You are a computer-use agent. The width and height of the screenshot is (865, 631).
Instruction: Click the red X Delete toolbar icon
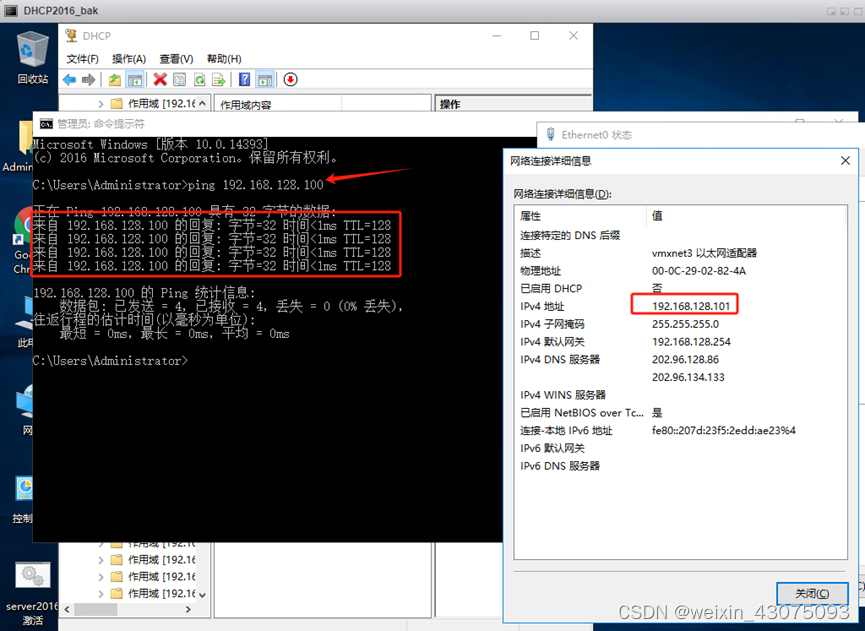pyautogui.click(x=160, y=80)
